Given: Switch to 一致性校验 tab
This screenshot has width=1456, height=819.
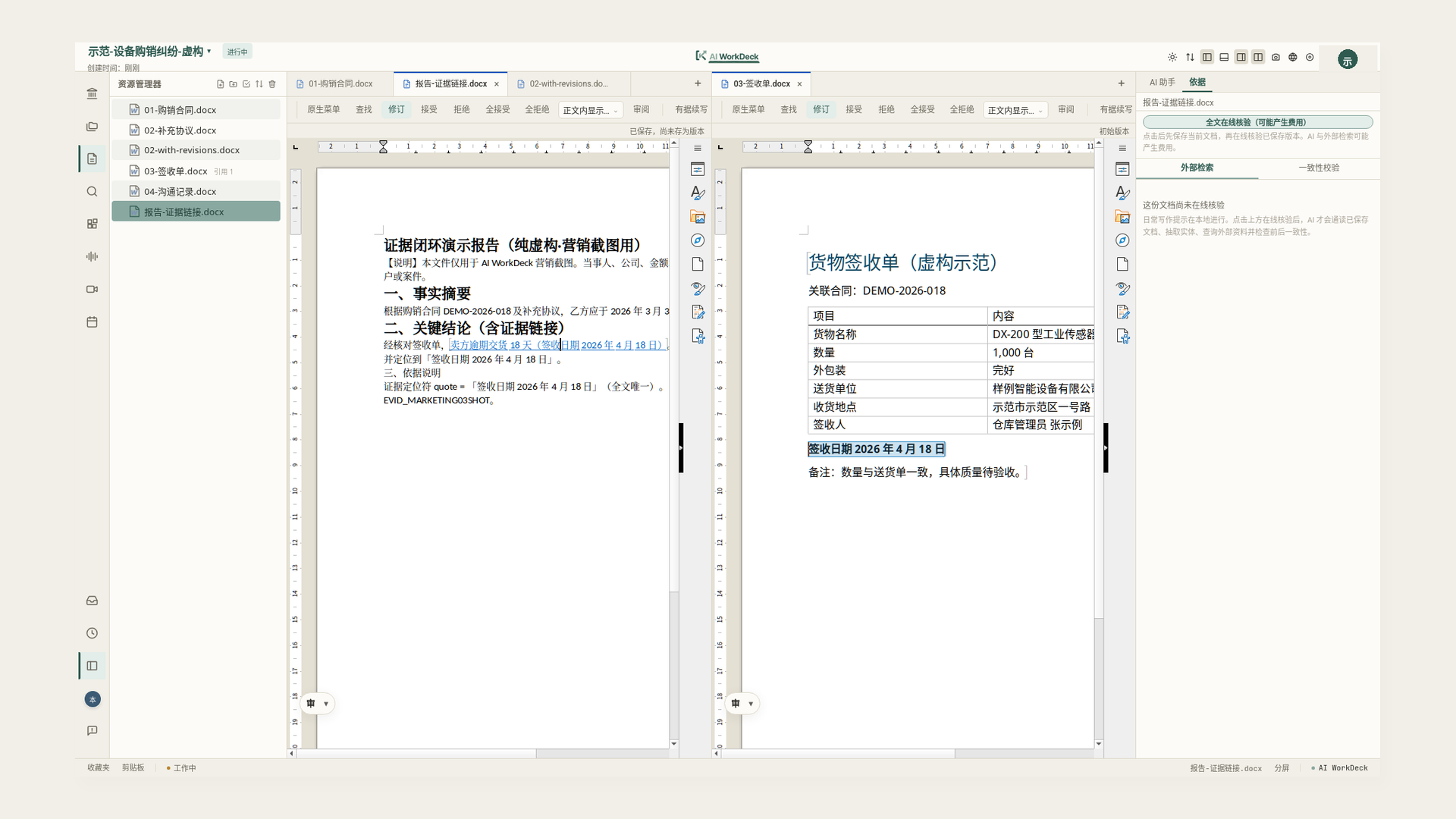Looking at the screenshot, I should pos(1319,168).
